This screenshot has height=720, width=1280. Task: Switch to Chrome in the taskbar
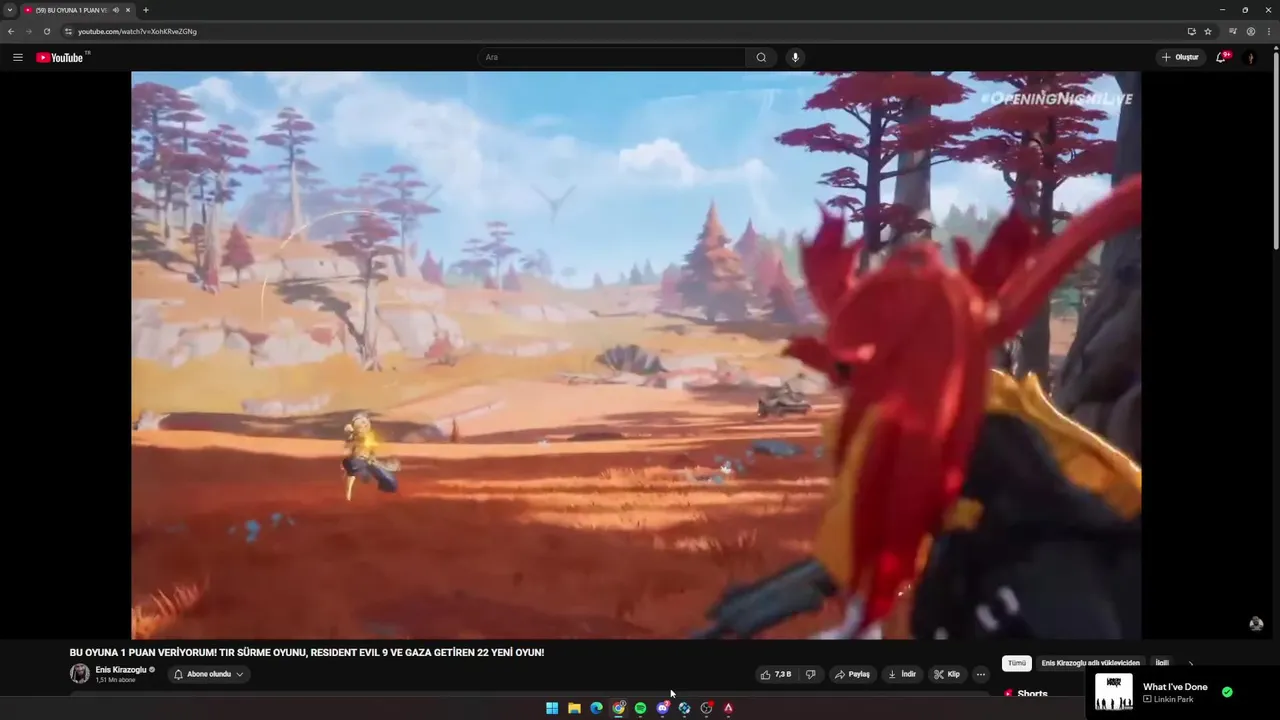(618, 708)
